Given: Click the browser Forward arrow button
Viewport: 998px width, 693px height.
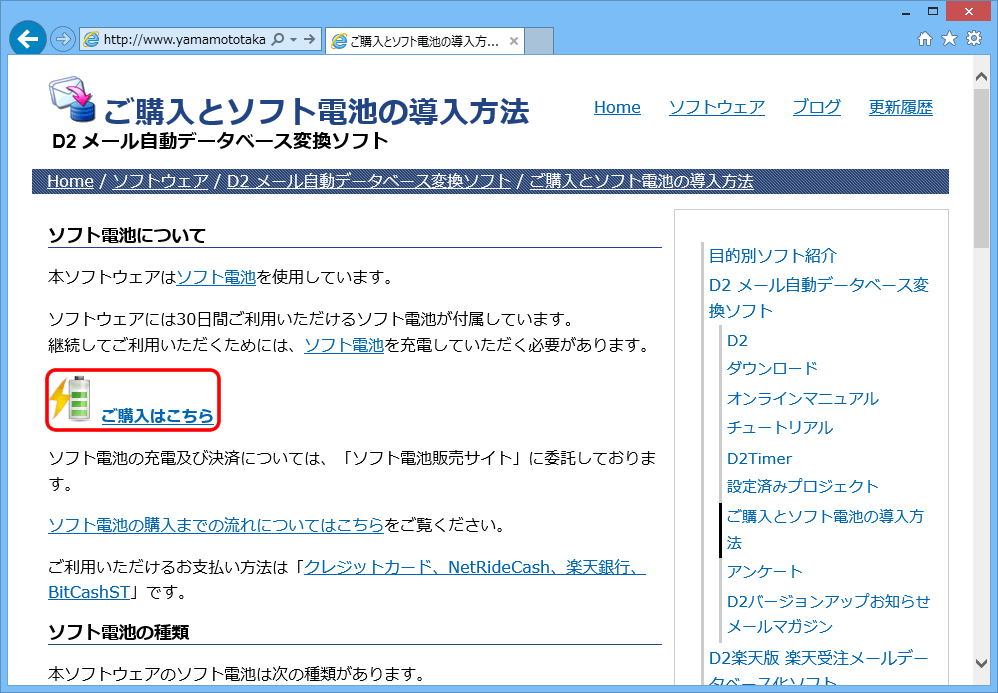Looking at the screenshot, I should (63, 39).
